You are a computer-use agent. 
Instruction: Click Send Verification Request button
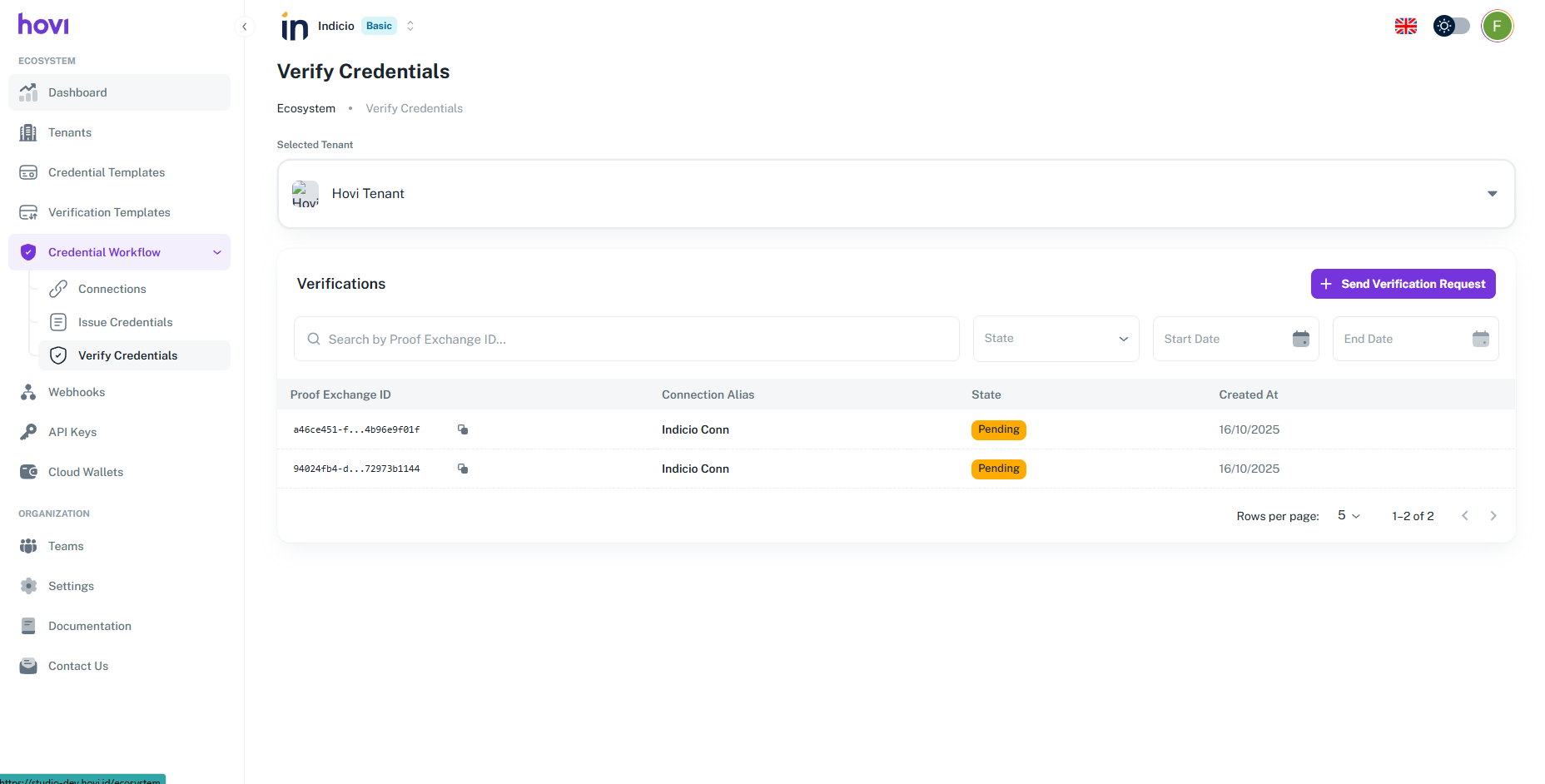pos(1403,284)
